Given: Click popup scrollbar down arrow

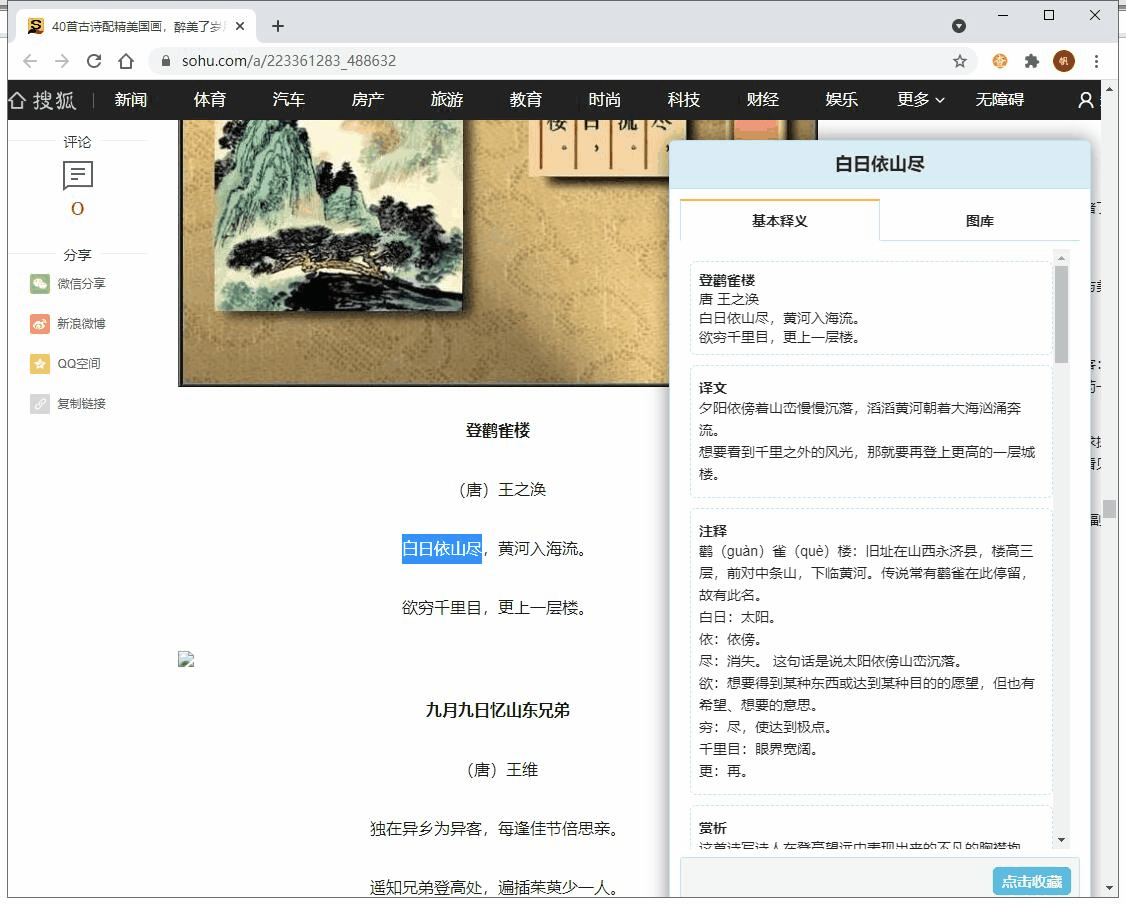Looking at the screenshot, I should pos(1061,840).
